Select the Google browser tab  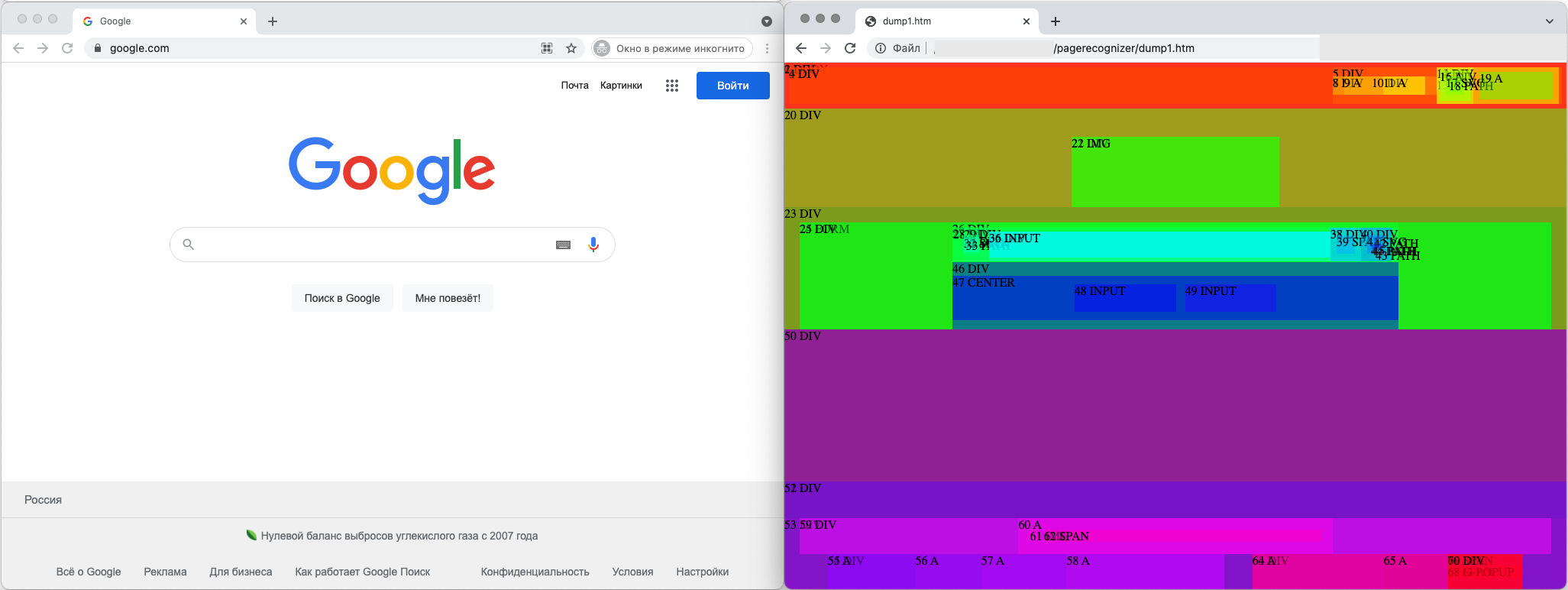click(x=162, y=21)
